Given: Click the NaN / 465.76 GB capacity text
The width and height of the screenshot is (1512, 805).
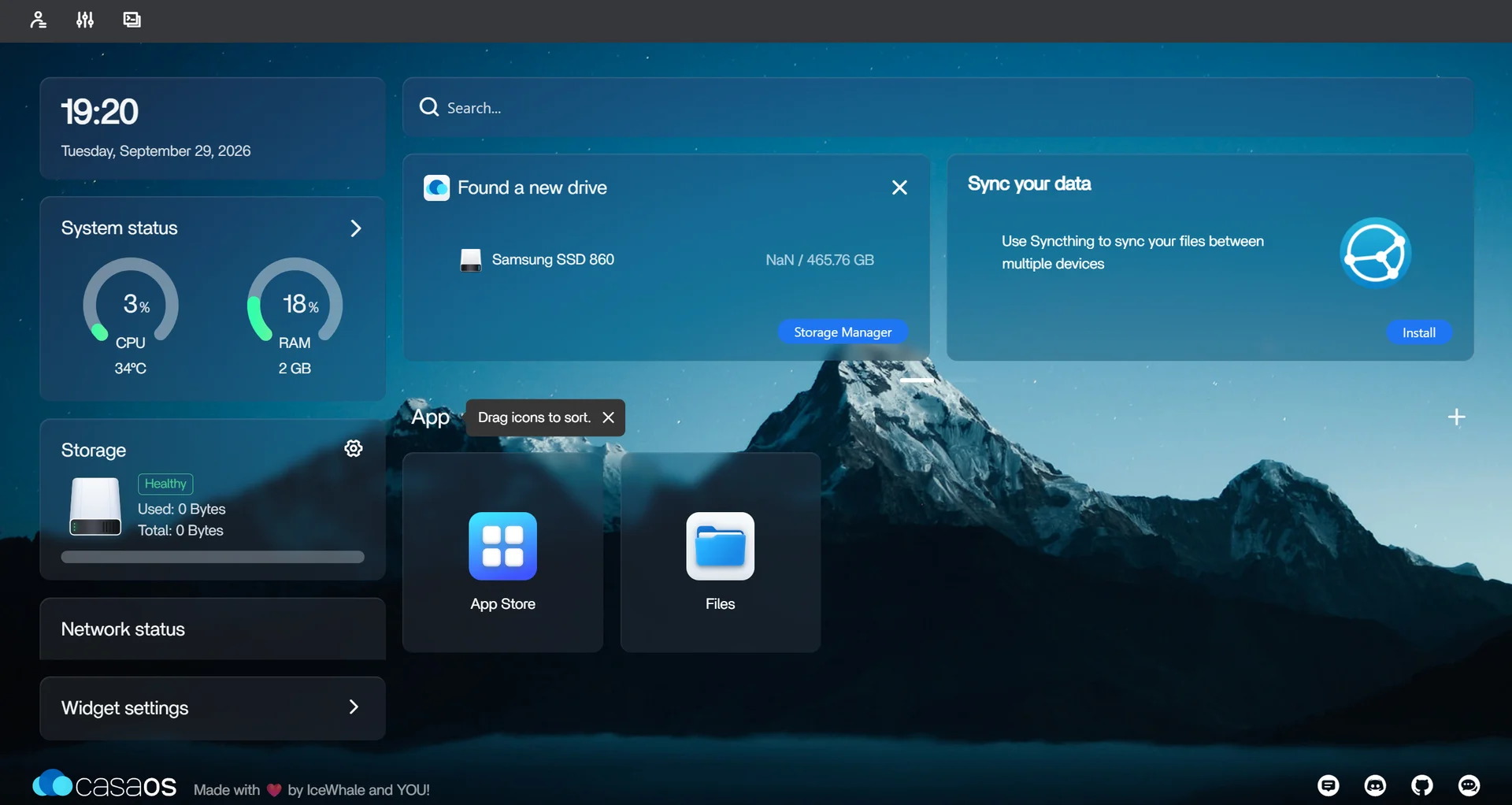Looking at the screenshot, I should [820, 260].
